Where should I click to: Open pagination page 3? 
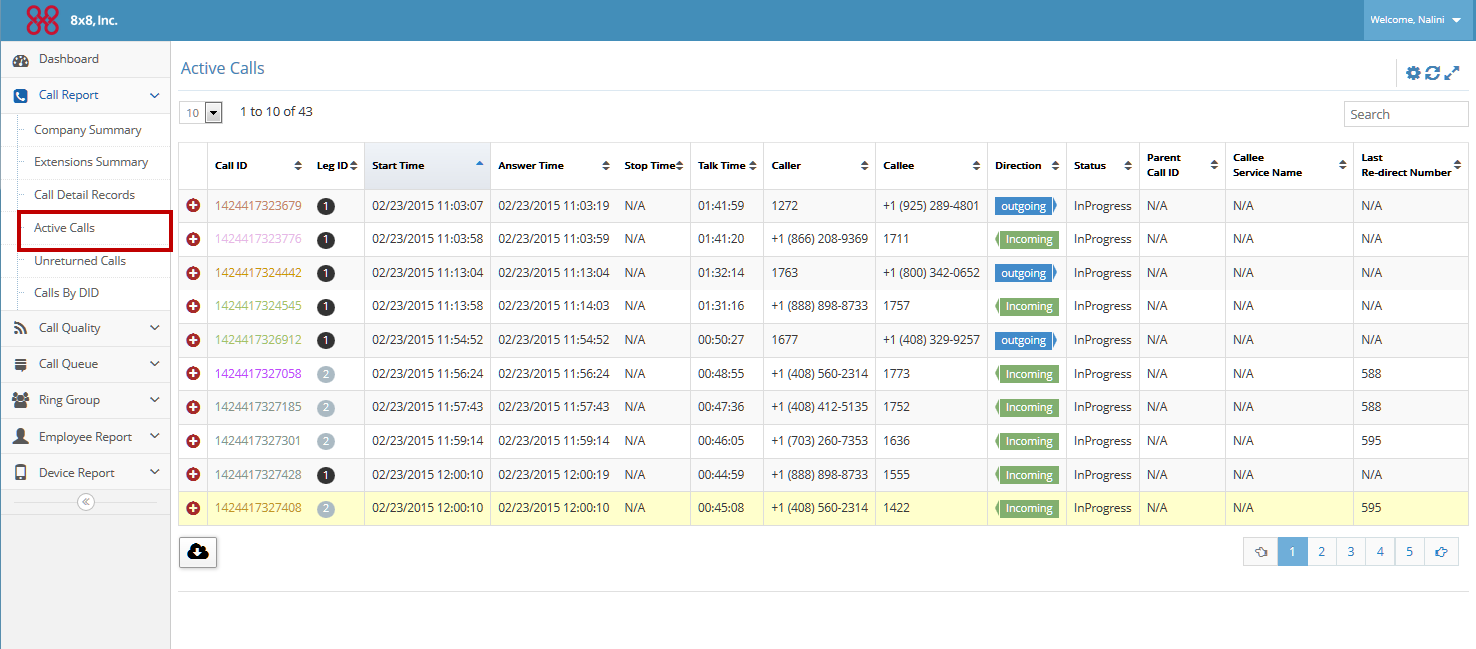[1351, 551]
